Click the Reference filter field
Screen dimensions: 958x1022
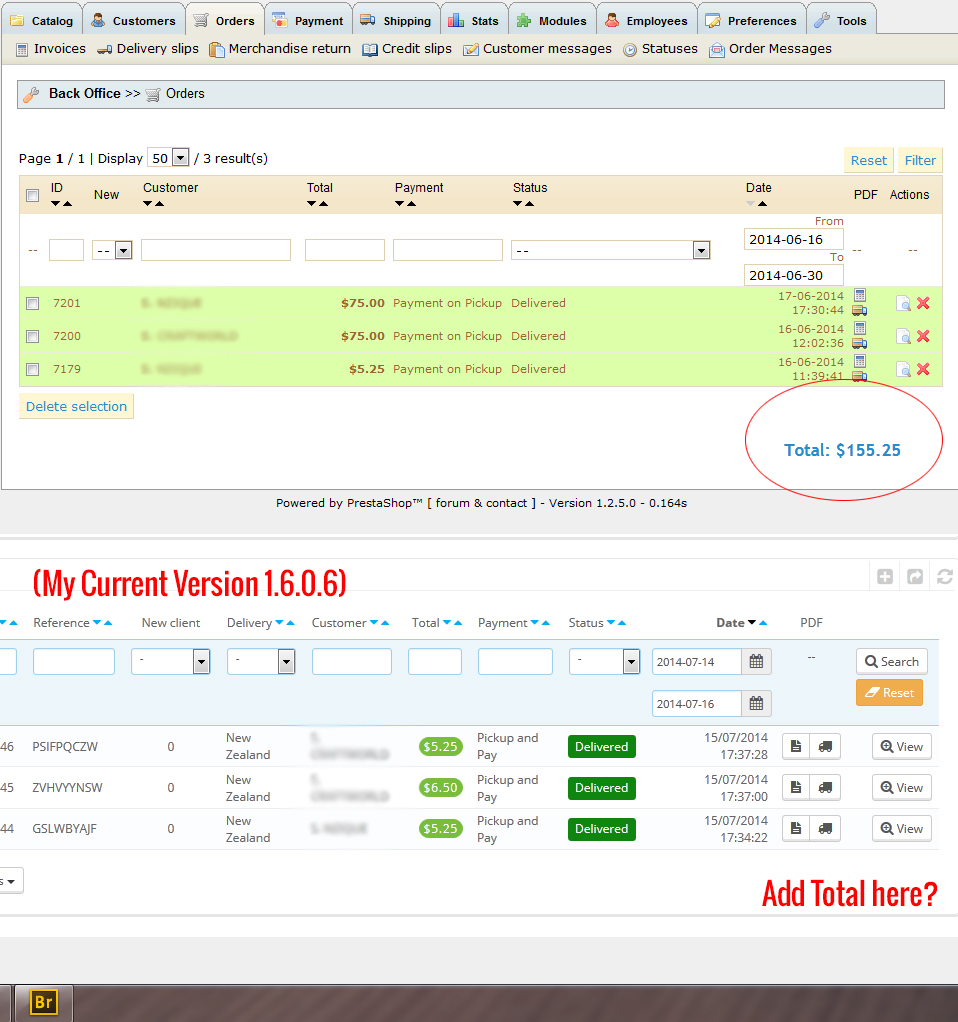coord(74,662)
